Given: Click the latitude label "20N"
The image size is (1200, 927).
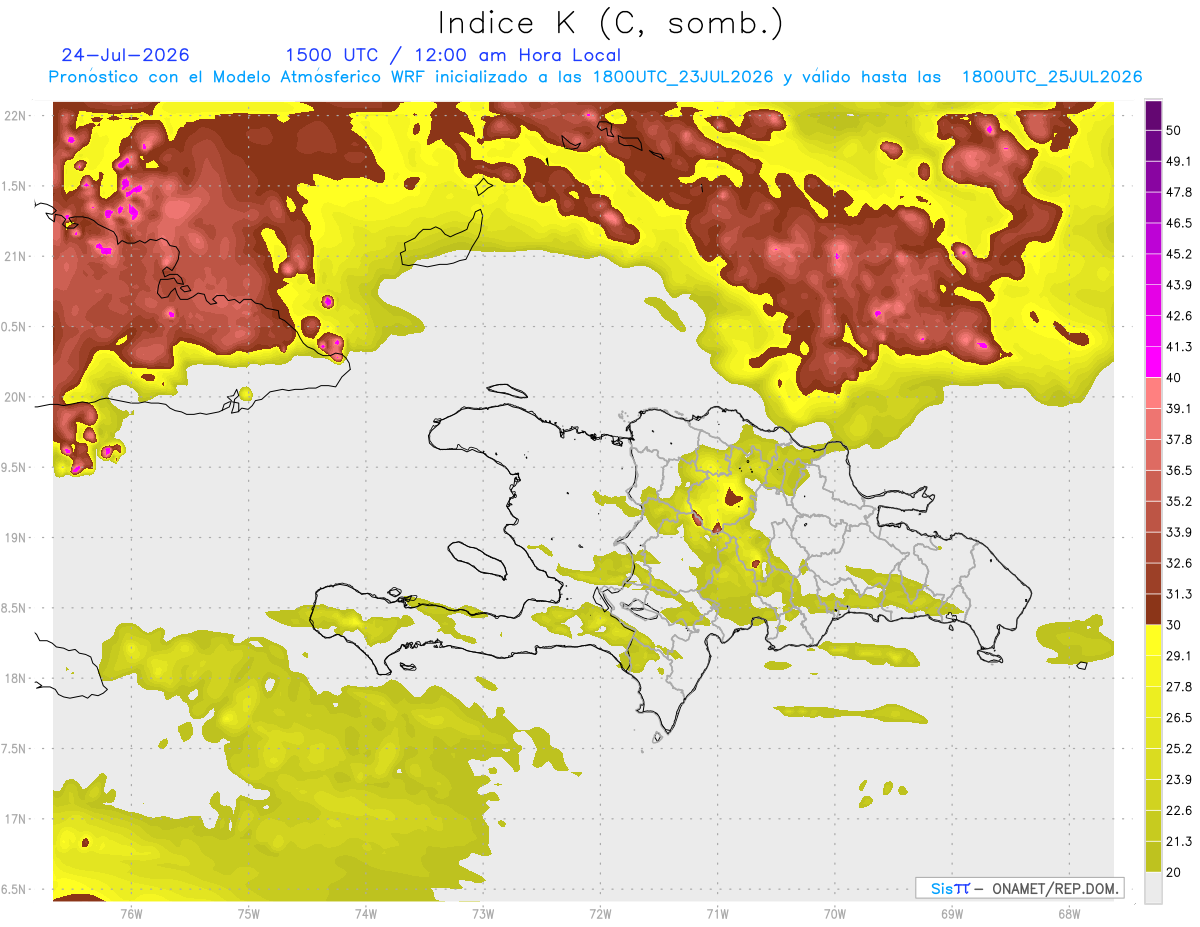Looking at the screenshot, I should tap(17, 397).
